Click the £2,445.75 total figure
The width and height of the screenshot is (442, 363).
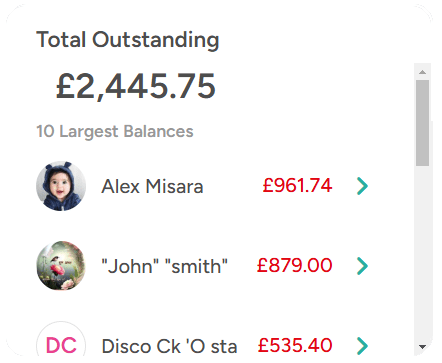pos(136,86)
